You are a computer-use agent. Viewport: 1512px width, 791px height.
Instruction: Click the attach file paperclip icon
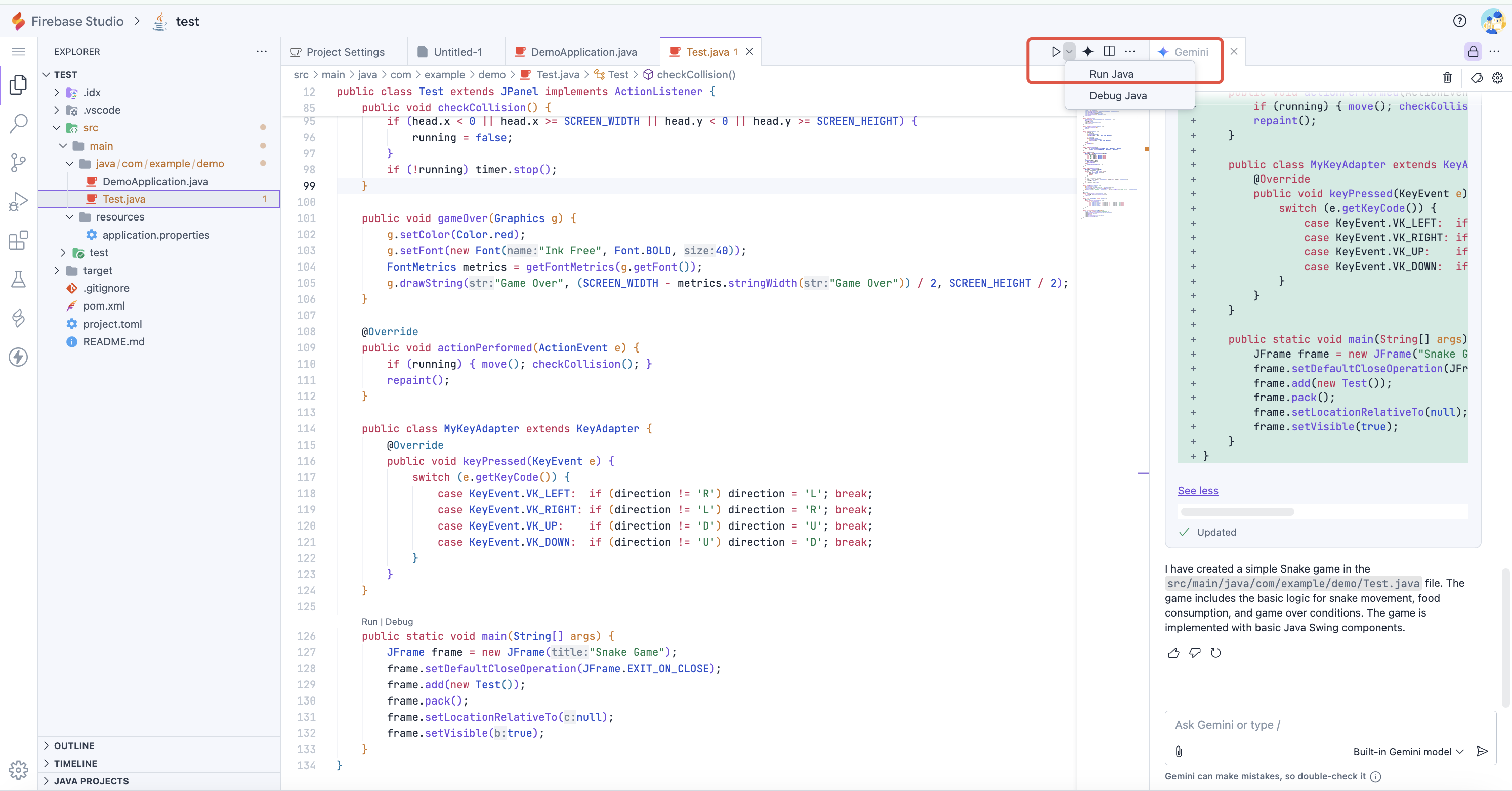[1179, 751]
